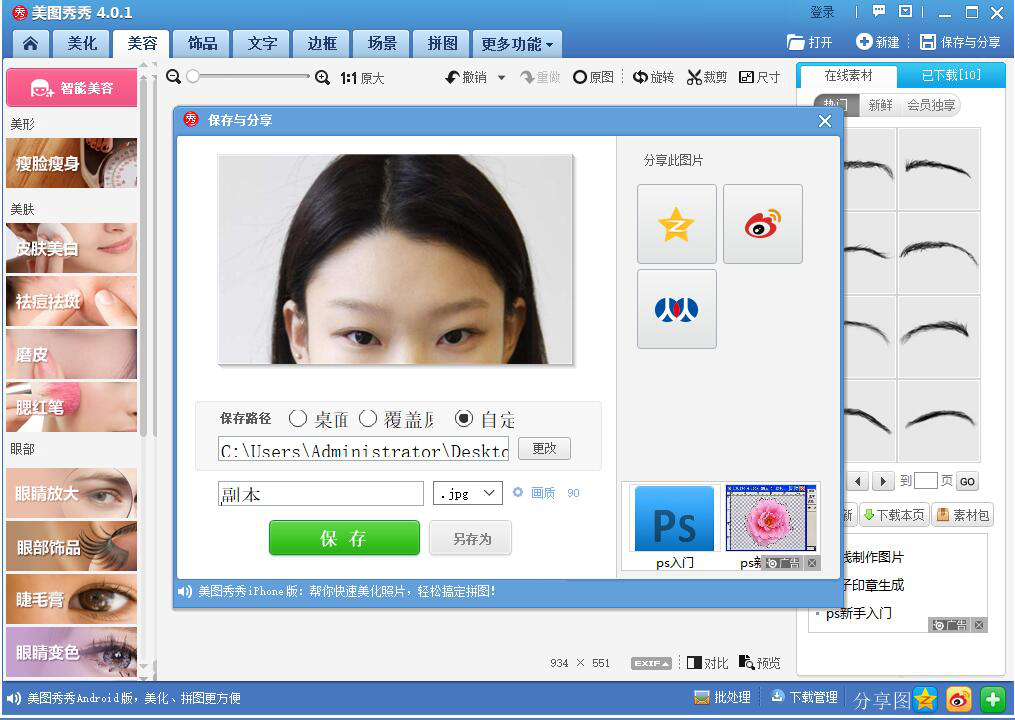The image size is (1015, 720).
Task: Click the 更改 path button
Action: tap(544, 449)
